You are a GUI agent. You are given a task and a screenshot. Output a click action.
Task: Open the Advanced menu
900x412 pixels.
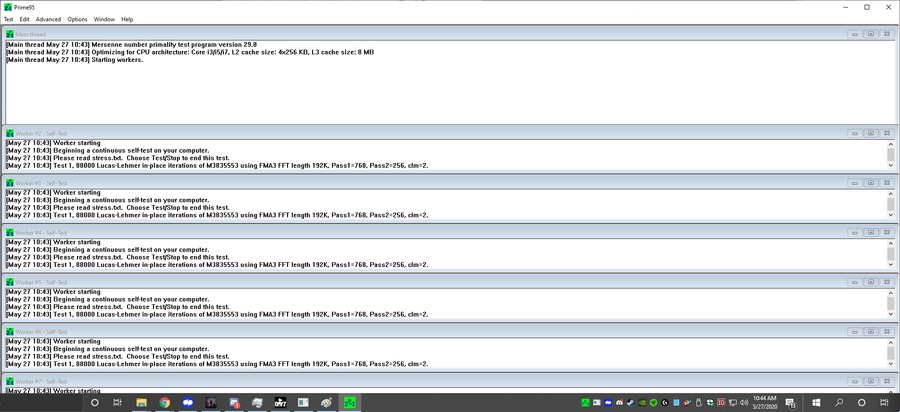[48, 19]
